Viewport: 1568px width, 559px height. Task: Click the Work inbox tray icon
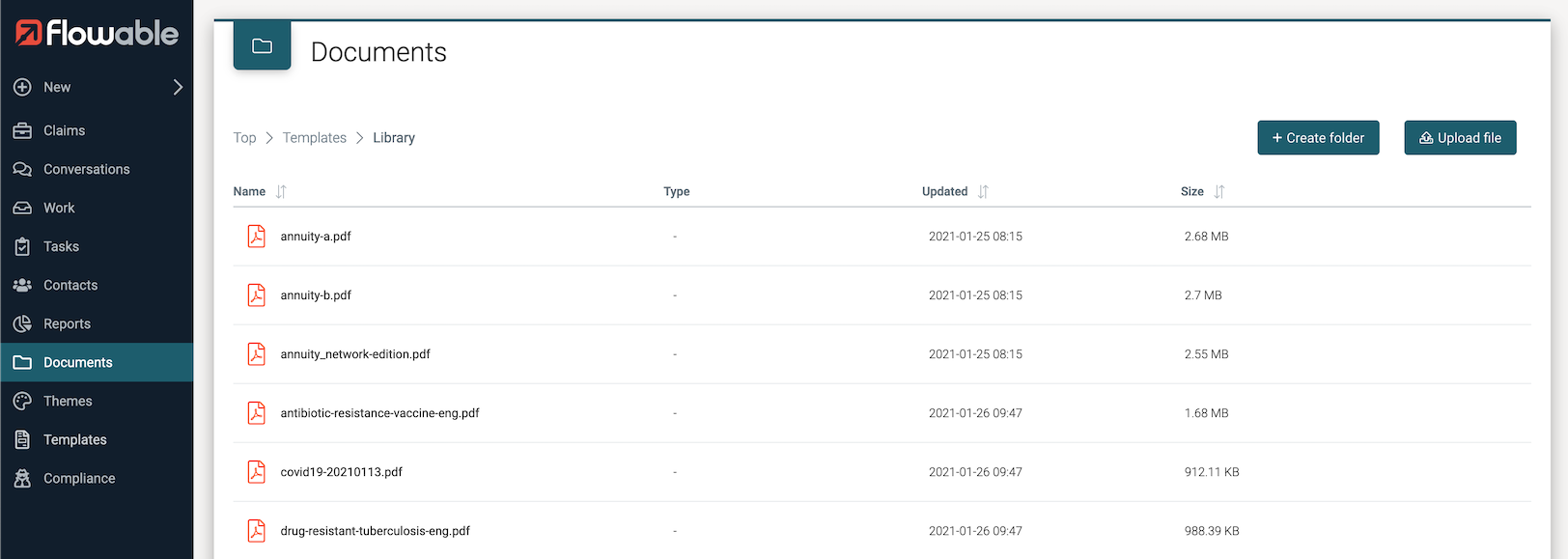pyautogui.click(x=22, y=208)
